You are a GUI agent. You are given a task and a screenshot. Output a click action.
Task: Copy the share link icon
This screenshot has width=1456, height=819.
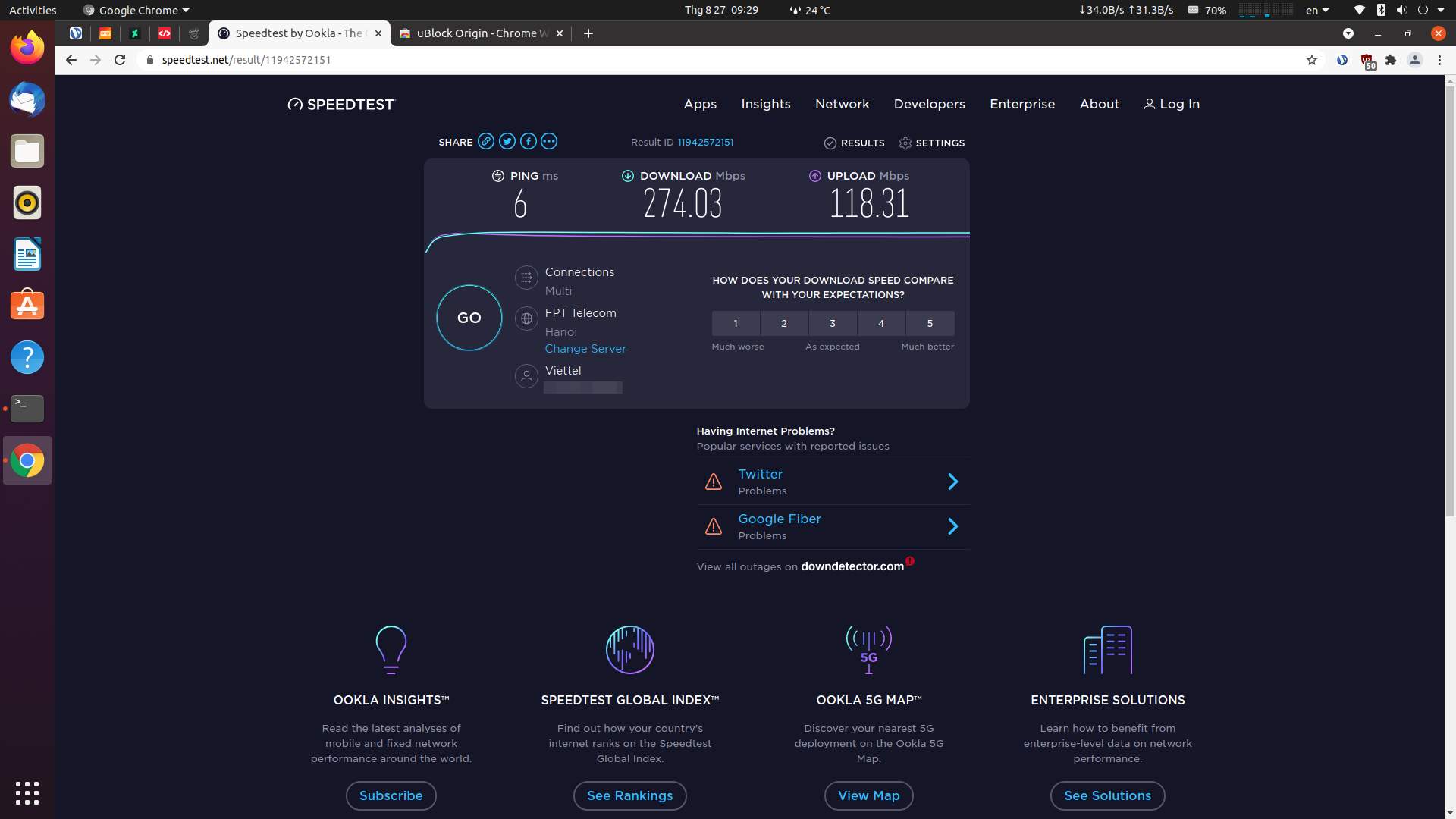pos(486,142)
